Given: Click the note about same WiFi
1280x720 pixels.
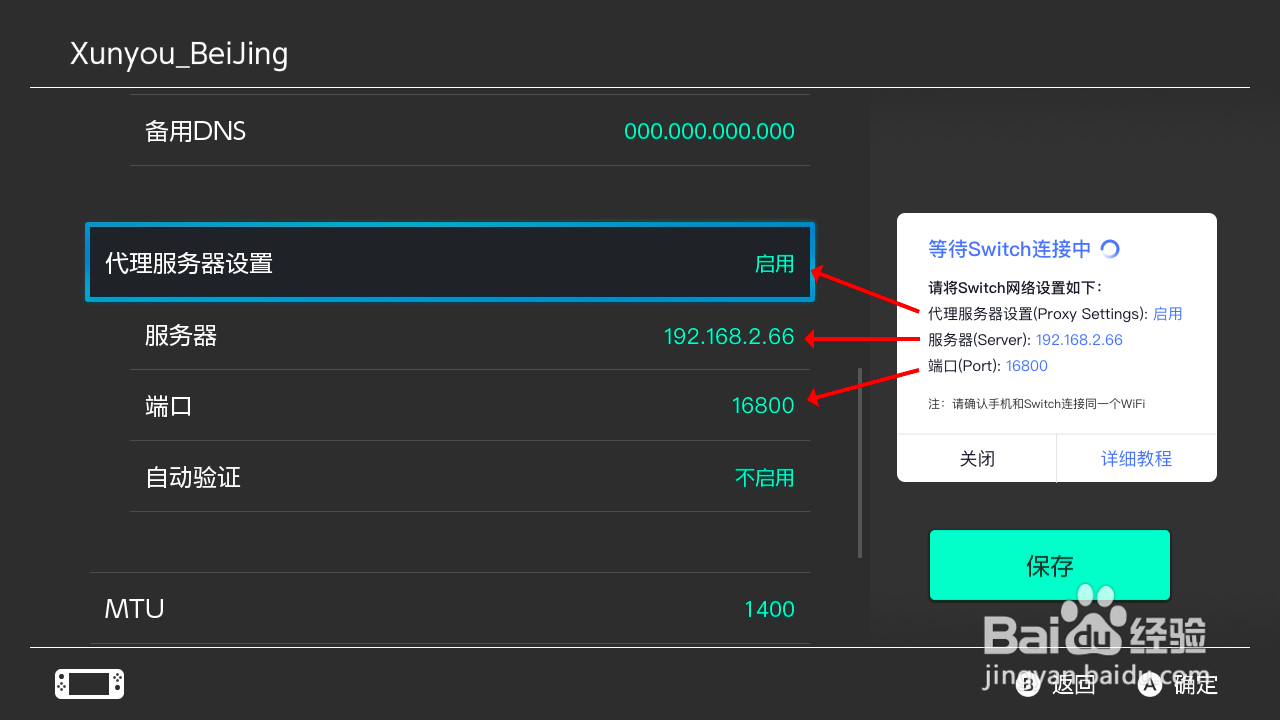Looking at the screenshot, I should (1036, 404).
